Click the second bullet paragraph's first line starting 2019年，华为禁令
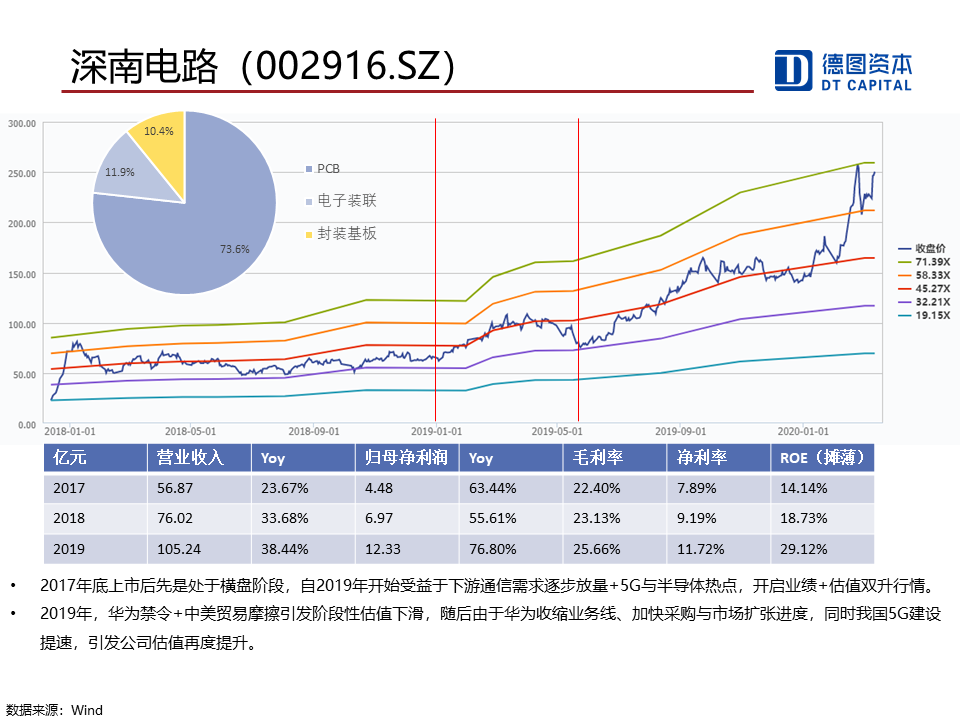 pyautogui.click(x=491, y=613)
